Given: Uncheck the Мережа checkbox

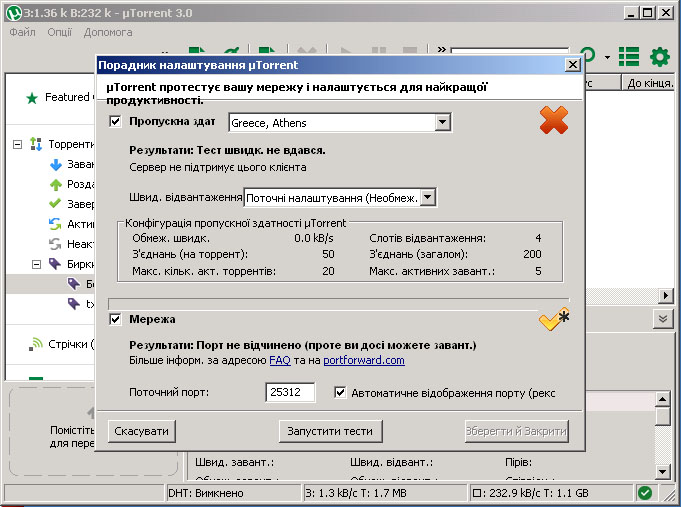Looking at the screenshot, I should coord(115,320).
